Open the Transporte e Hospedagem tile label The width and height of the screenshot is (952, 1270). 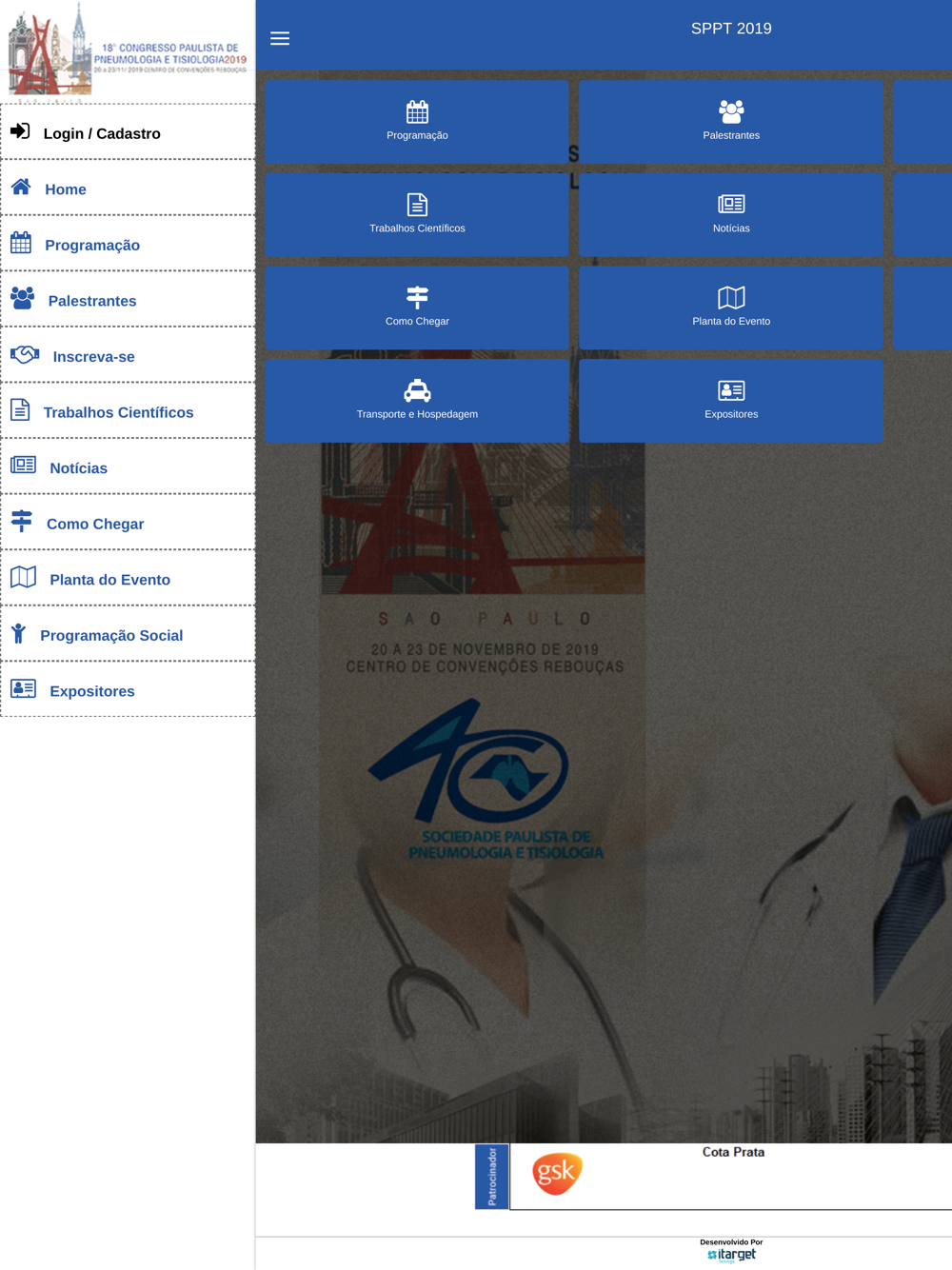(417, 414)
